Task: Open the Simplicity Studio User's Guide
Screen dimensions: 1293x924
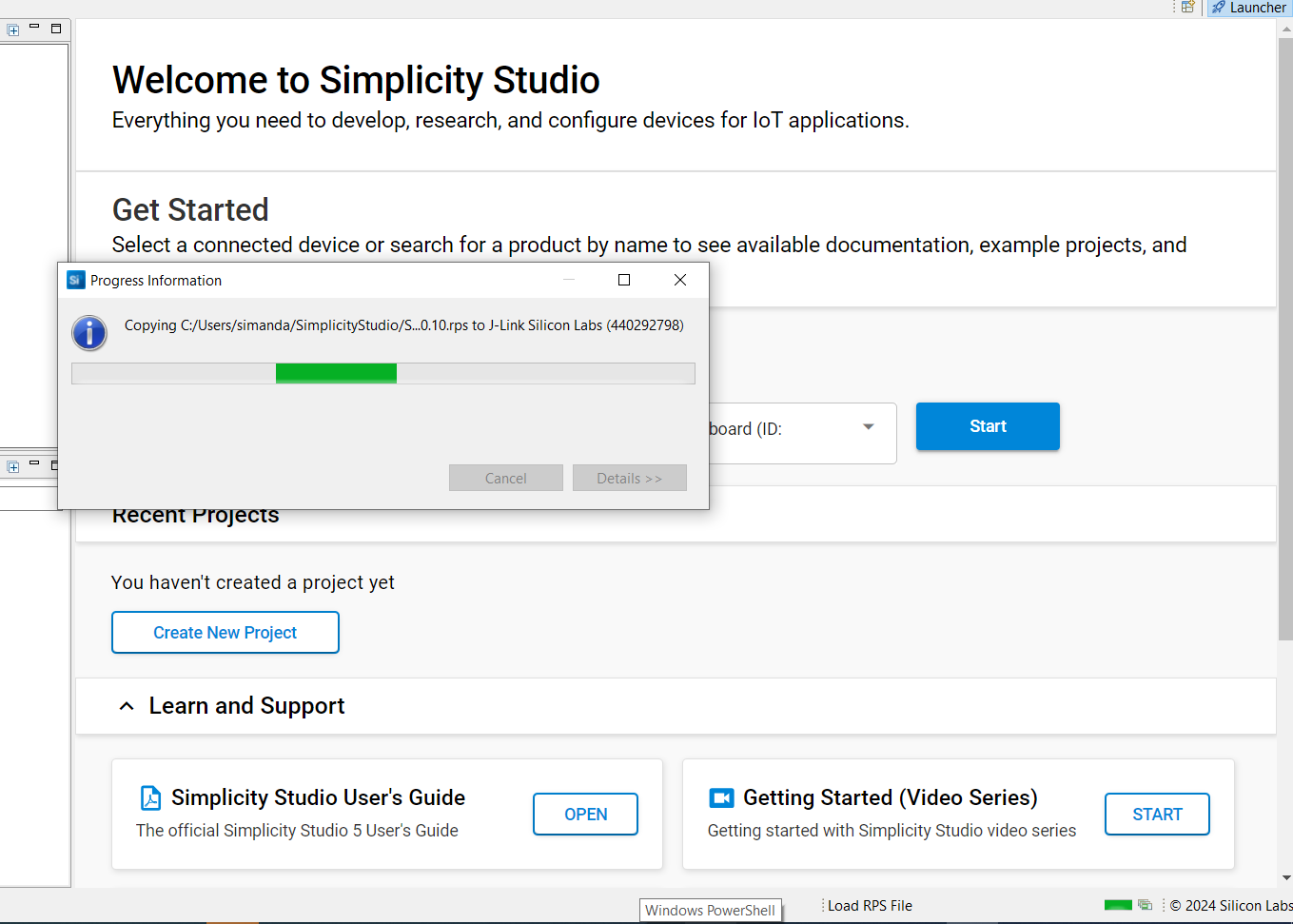Action: 585,815
